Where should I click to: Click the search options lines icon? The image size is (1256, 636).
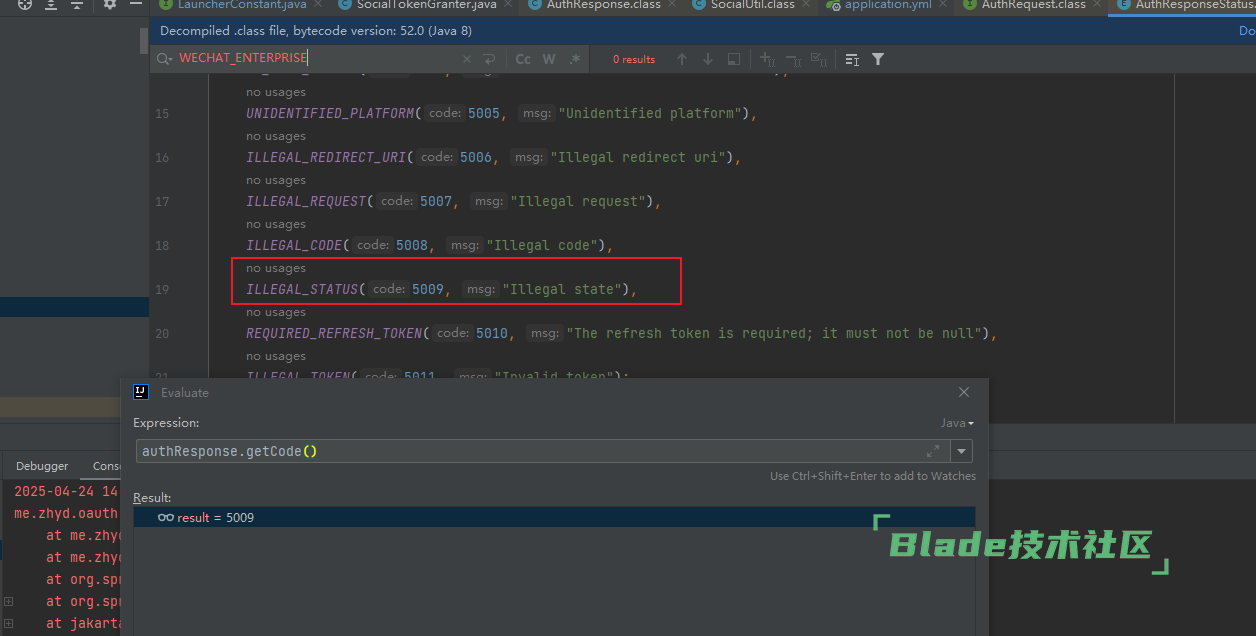pos(852,59)
